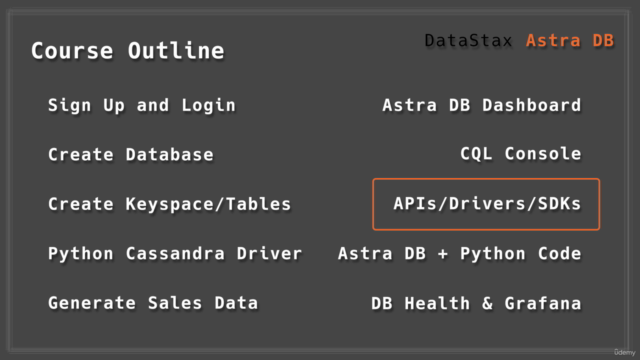The height and width of the screenshot is (360, 640).
Task: Select 'Astra DB + Python Code' item
Action: pyautogui.click(x=460, y=253)
